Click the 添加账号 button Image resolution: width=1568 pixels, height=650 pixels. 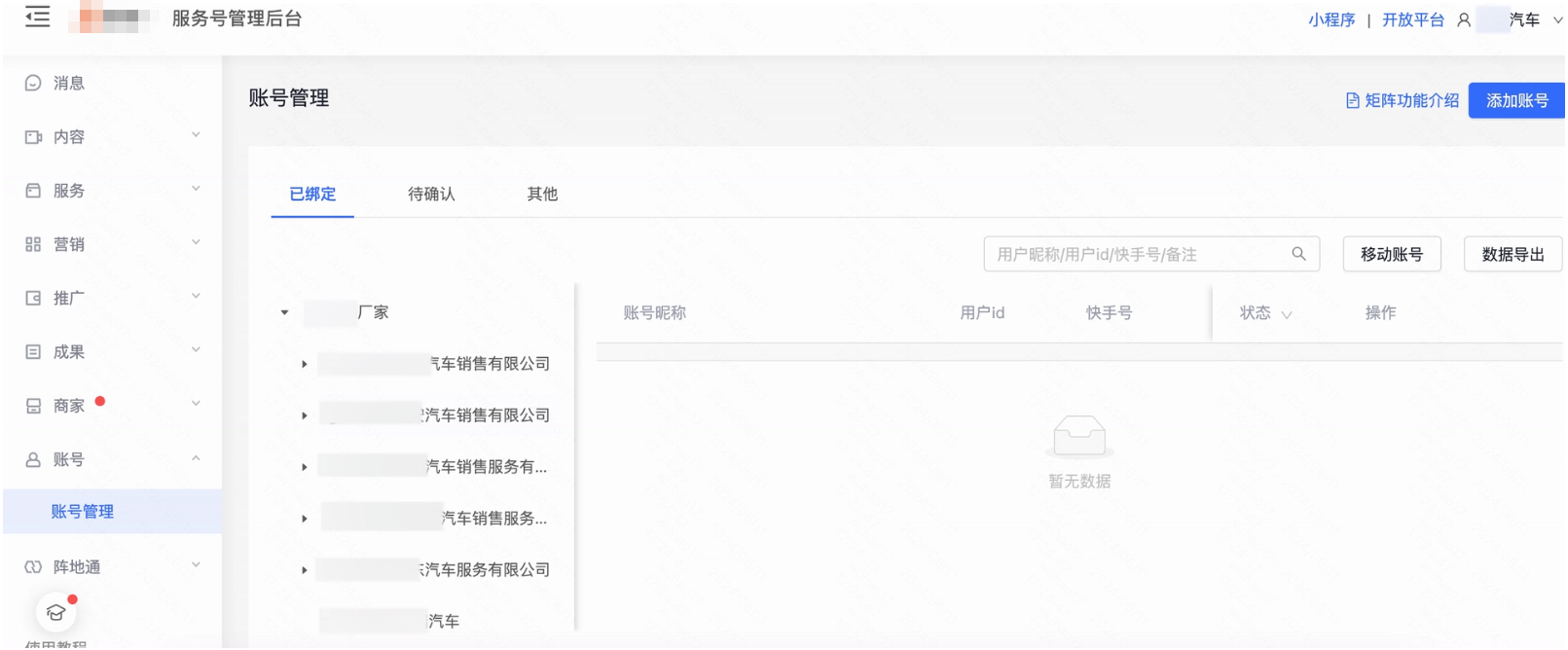1516,100
